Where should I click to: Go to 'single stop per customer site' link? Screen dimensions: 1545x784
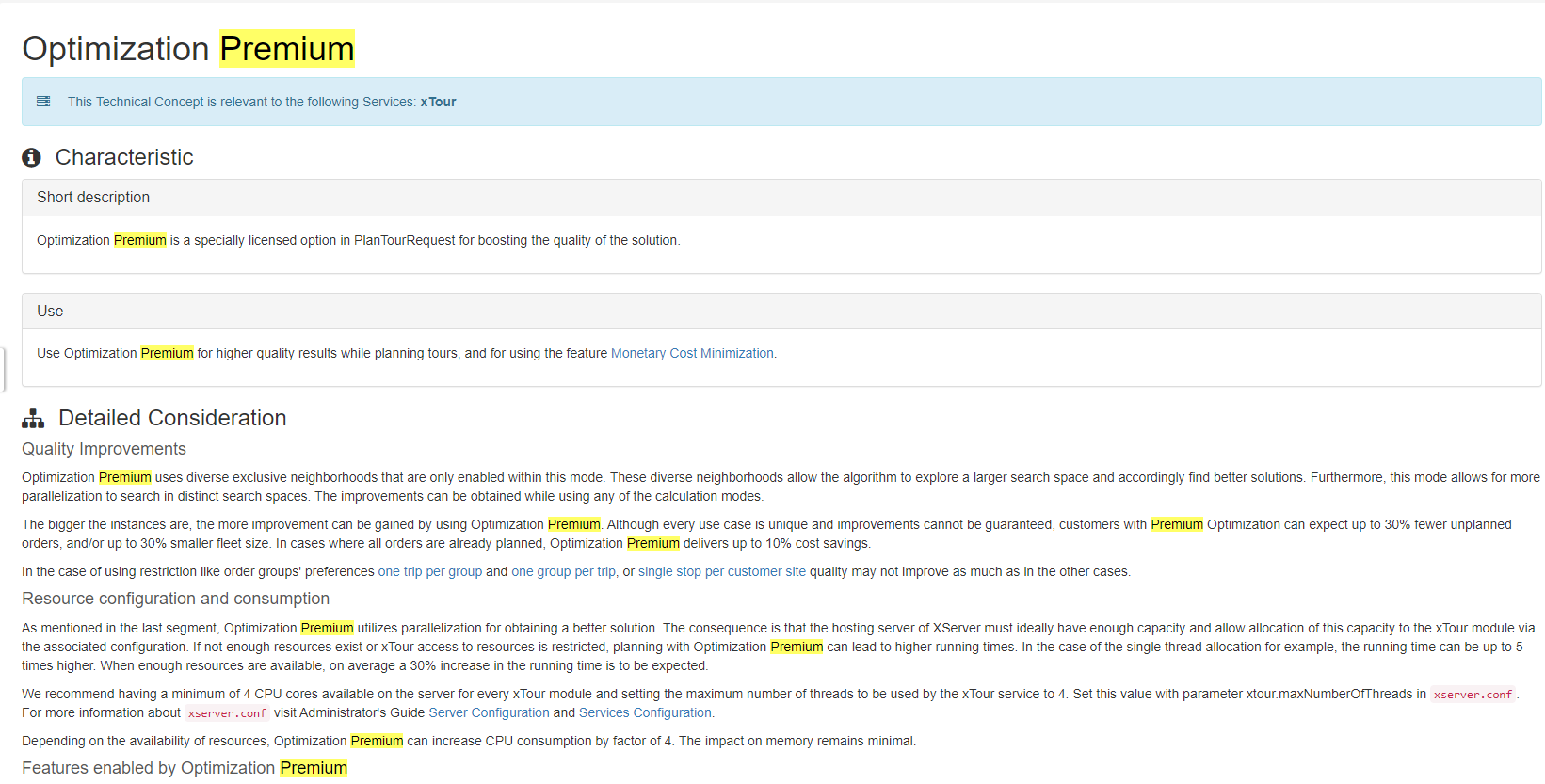(x=721, y=571)
